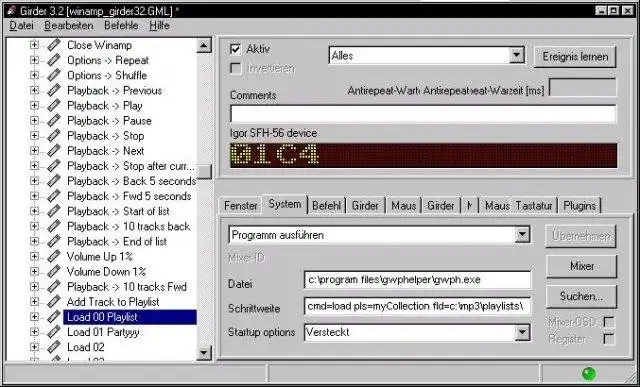Open the Befehle menu
Viewport: 640px width, 387px height.
[x=121, y=25]
